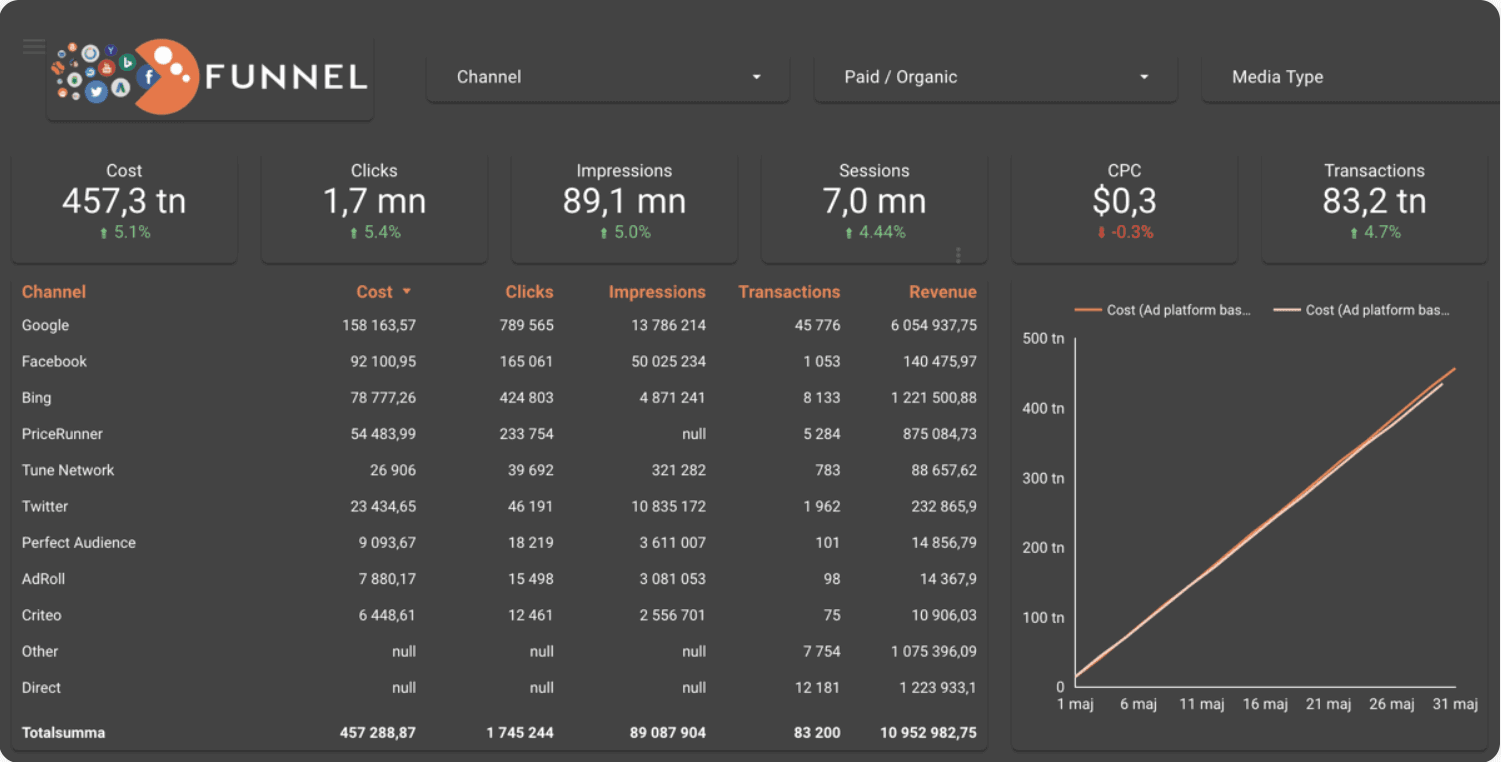
Task: Click total revenue value 10 952 982,75
Action: coord(929,733)
